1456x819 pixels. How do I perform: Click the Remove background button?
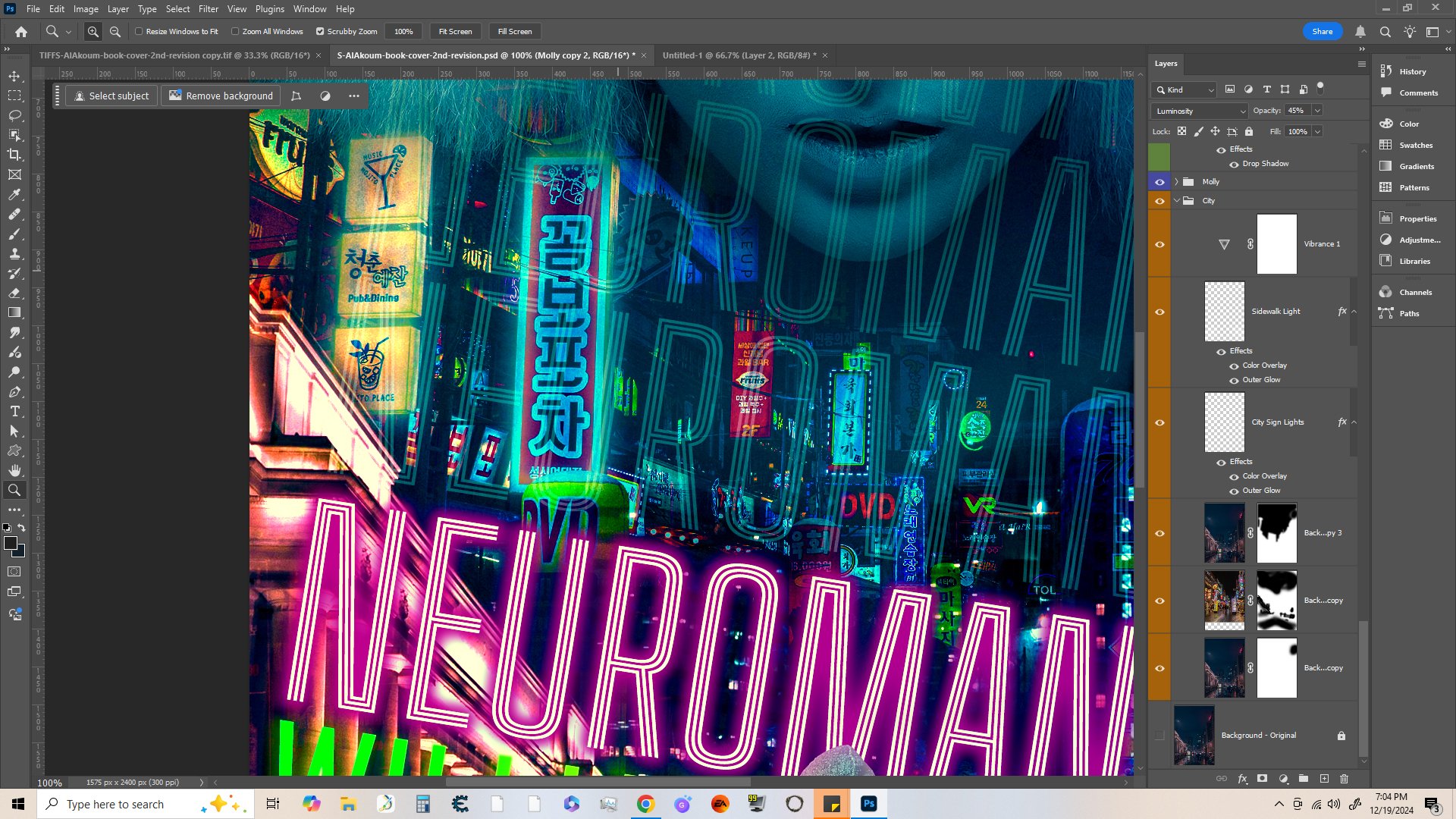pos(221,96)
